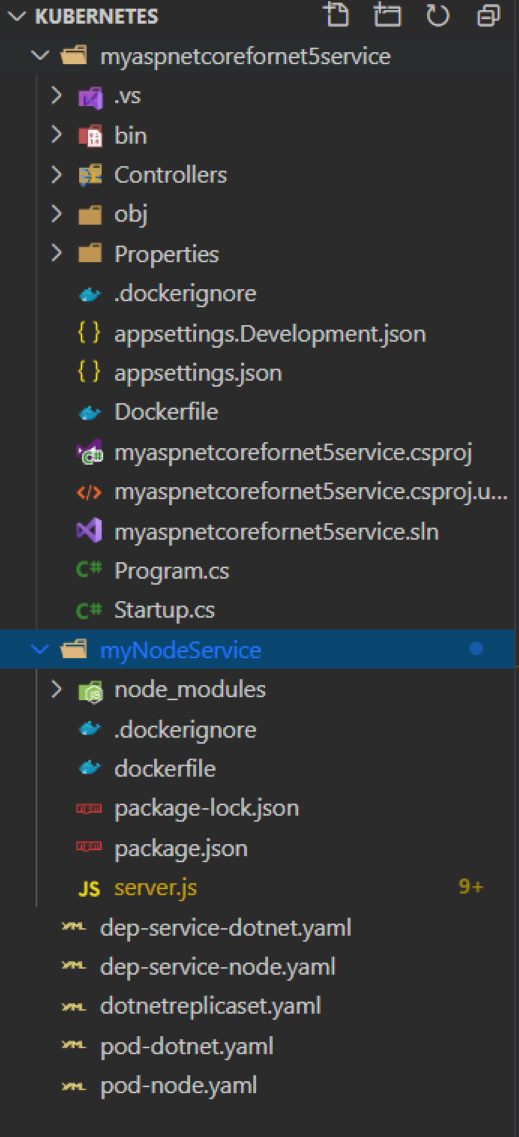Expand the node_modules folder chevron
The width and height of the screenshot is (519, 1137).
[x=57, y=690]
